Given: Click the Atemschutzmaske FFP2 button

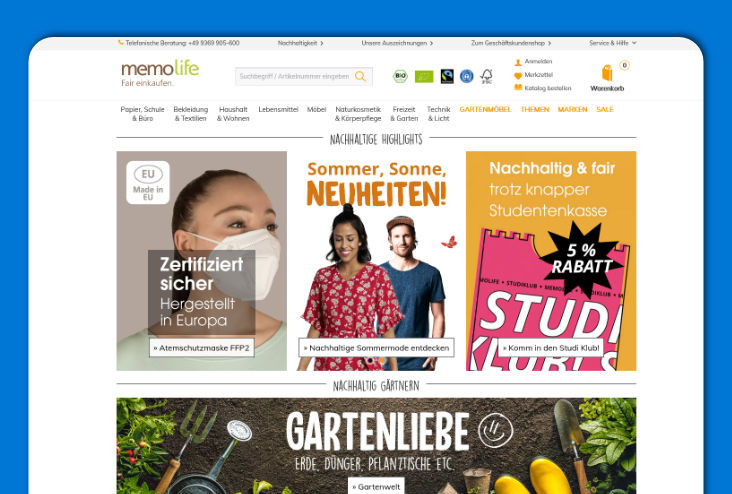Looking at the screenshot, I should click(202, 348).
